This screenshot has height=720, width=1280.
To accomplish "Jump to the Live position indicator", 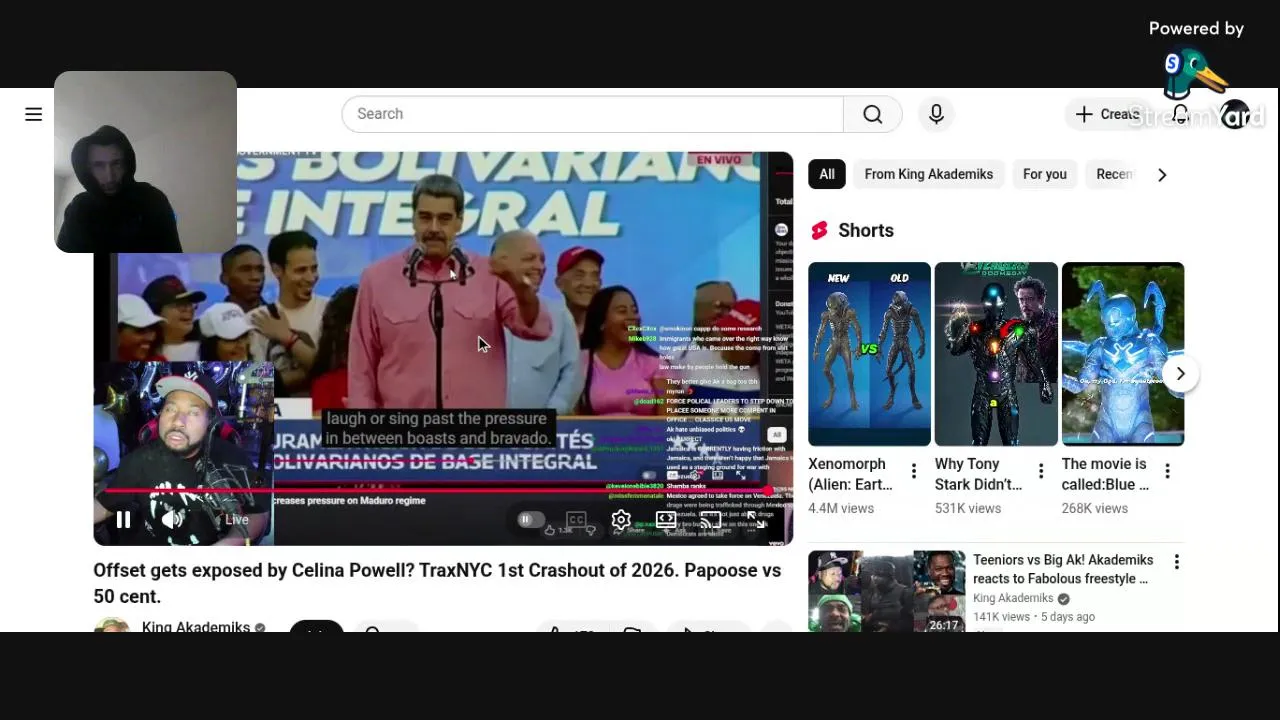I will (x=236, y=519).
